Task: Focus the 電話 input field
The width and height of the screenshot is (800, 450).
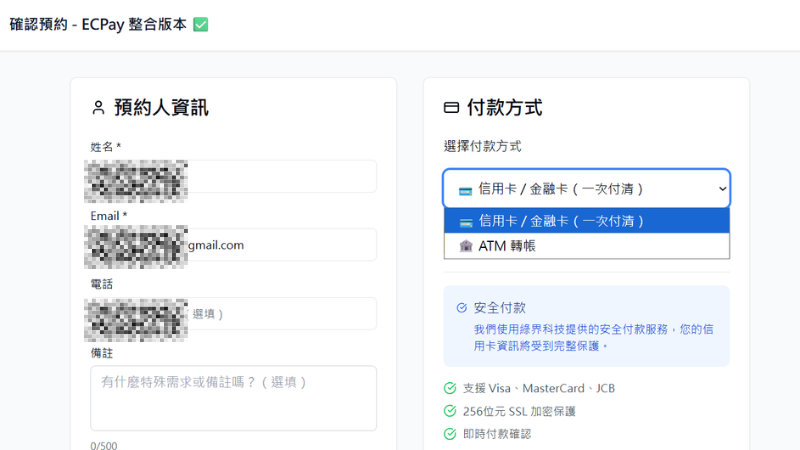Action: click(234, 313)
